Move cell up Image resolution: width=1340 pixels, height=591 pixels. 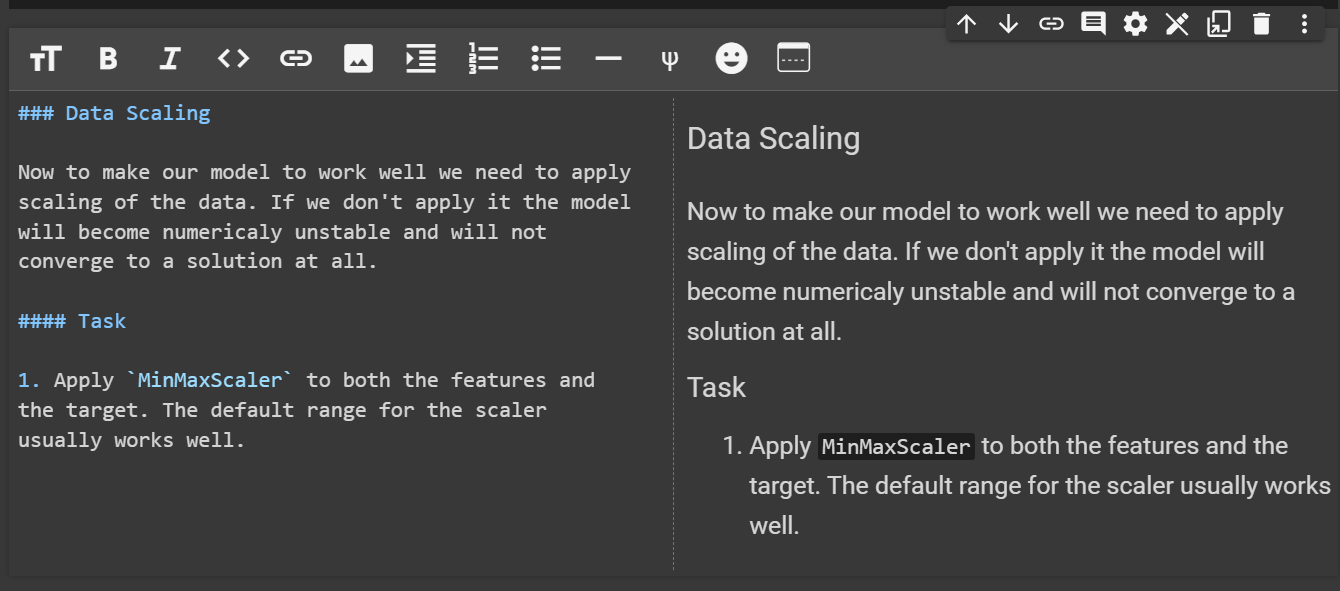966,24
